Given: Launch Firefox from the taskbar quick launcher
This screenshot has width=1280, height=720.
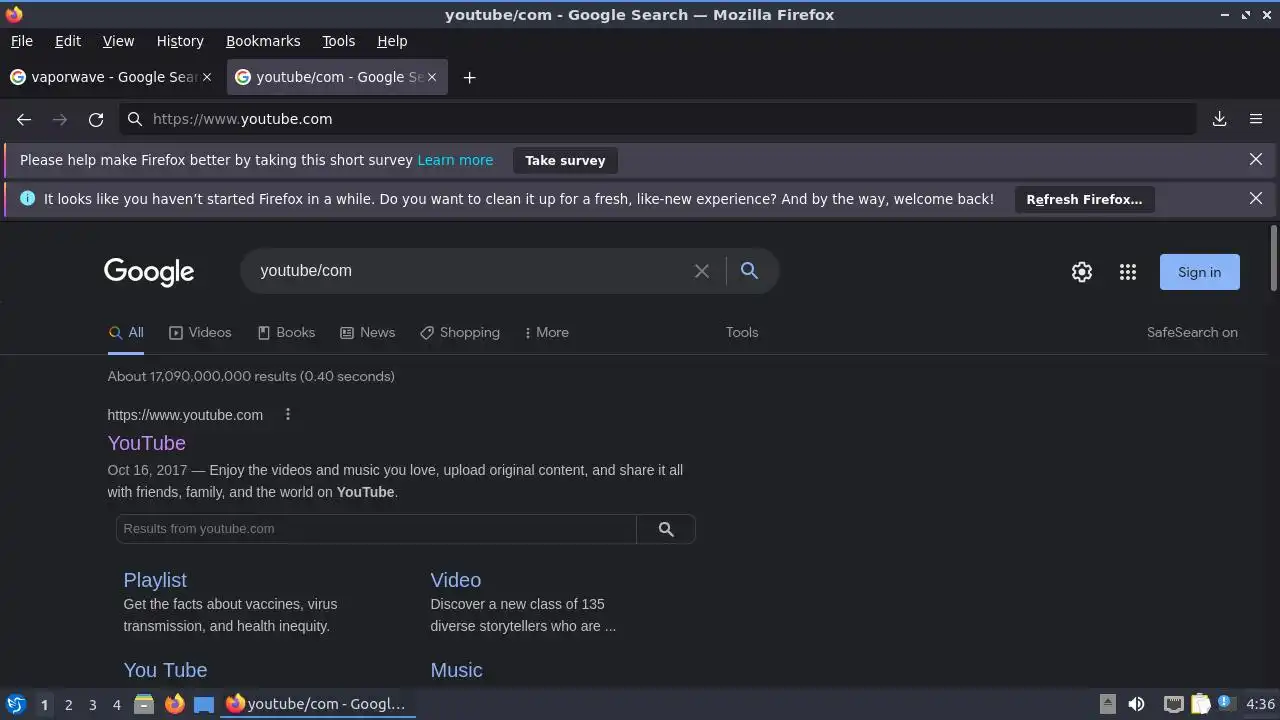Looking at the screenshot, I should pyautogui.click(x=175, y=704).
